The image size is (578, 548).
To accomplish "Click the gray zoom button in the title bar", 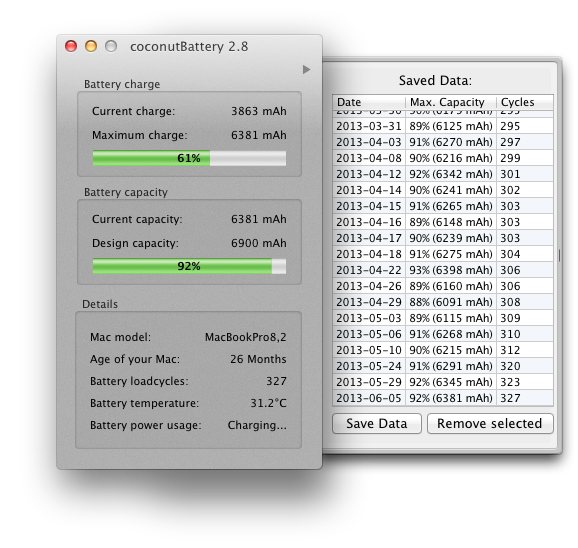I will 111,46.
